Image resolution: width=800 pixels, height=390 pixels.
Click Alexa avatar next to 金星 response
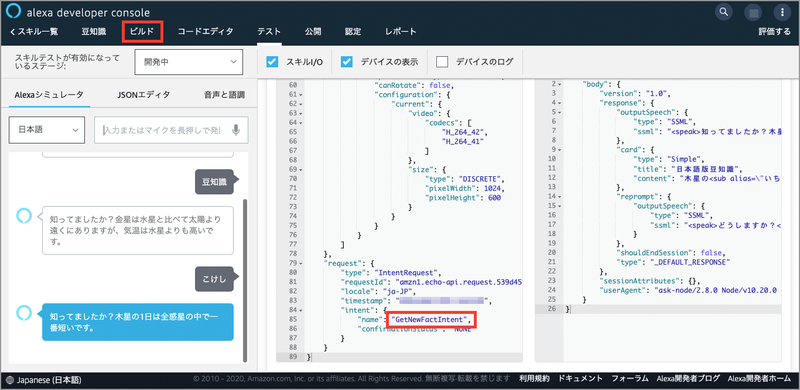[x=24, y=216]
